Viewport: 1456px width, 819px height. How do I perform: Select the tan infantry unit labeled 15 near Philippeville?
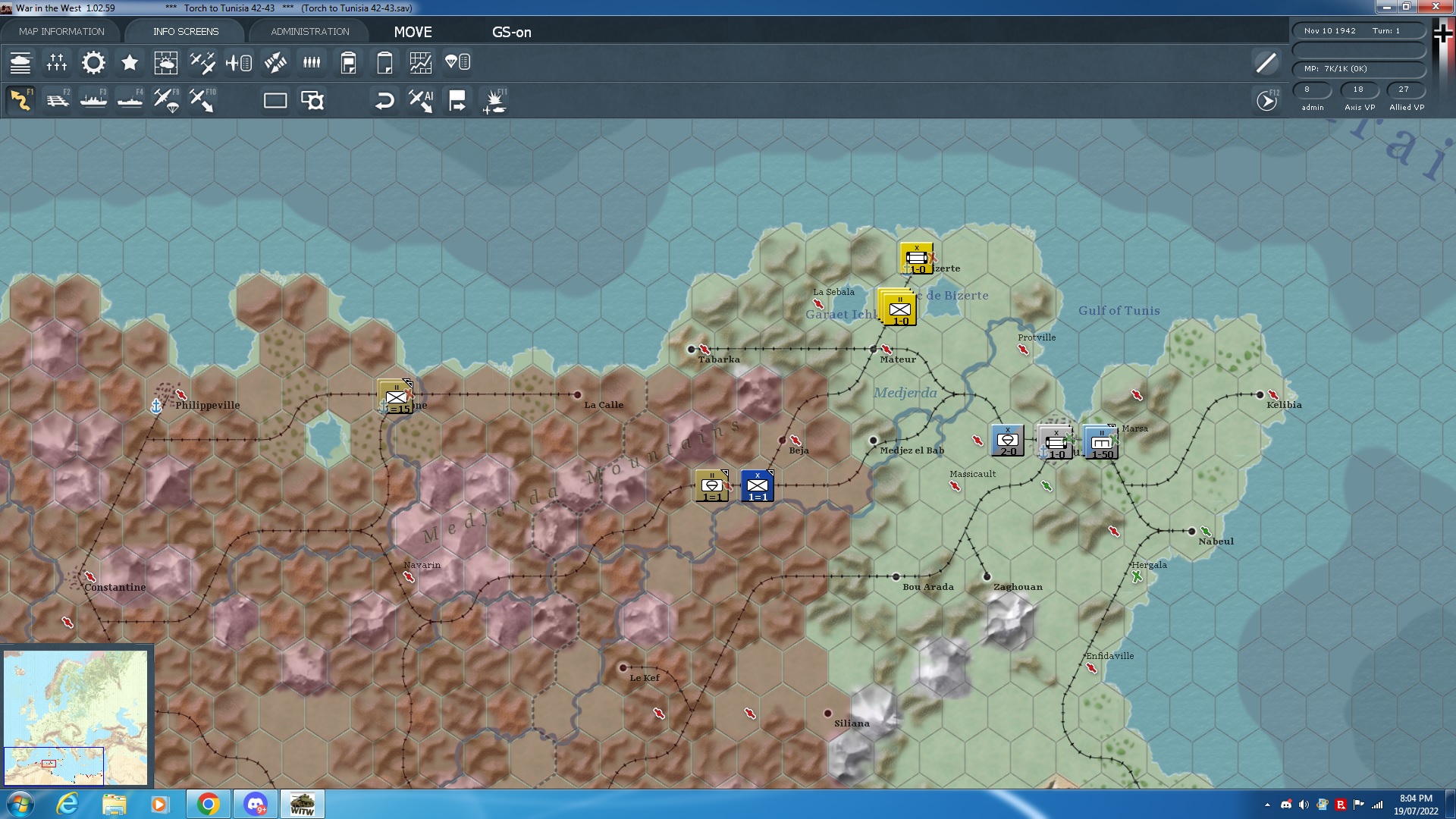coord(395,397)
